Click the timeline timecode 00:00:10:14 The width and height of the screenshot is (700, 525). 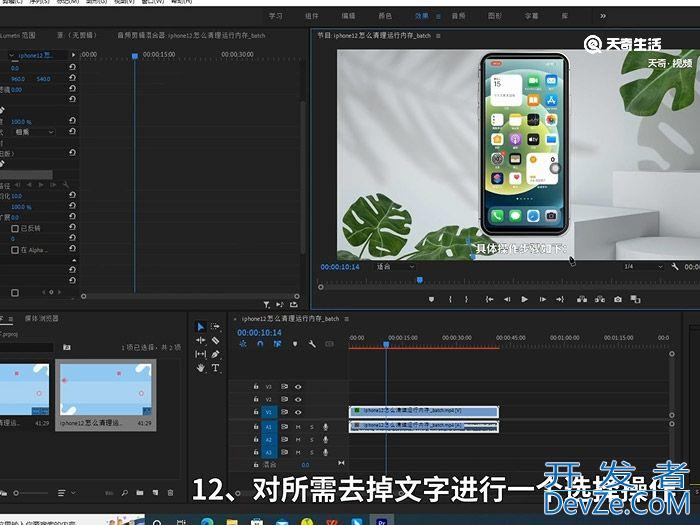[x=259, y=333]
